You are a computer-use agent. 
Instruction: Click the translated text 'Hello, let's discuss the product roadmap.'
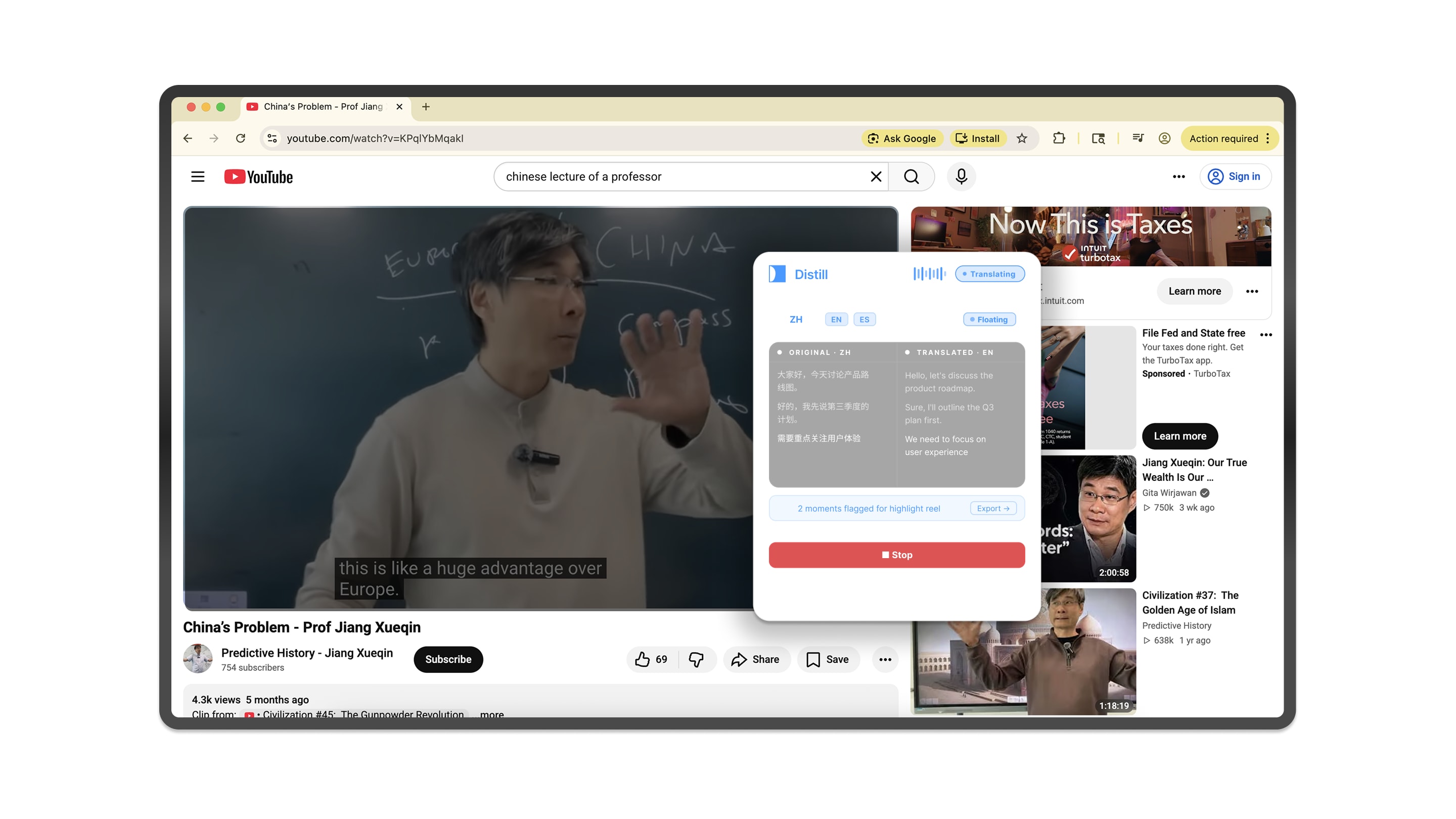click(948, 382)
